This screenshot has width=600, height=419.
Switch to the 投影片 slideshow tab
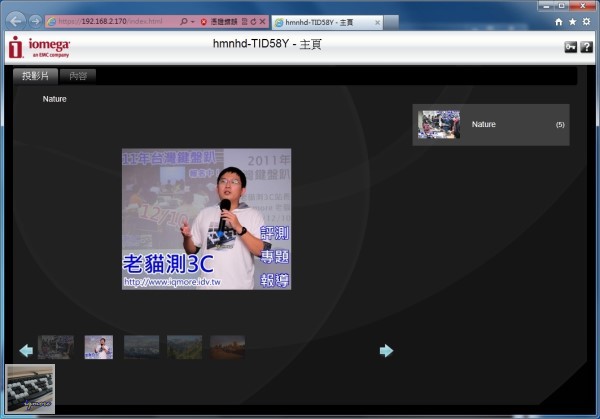point(35,76)
